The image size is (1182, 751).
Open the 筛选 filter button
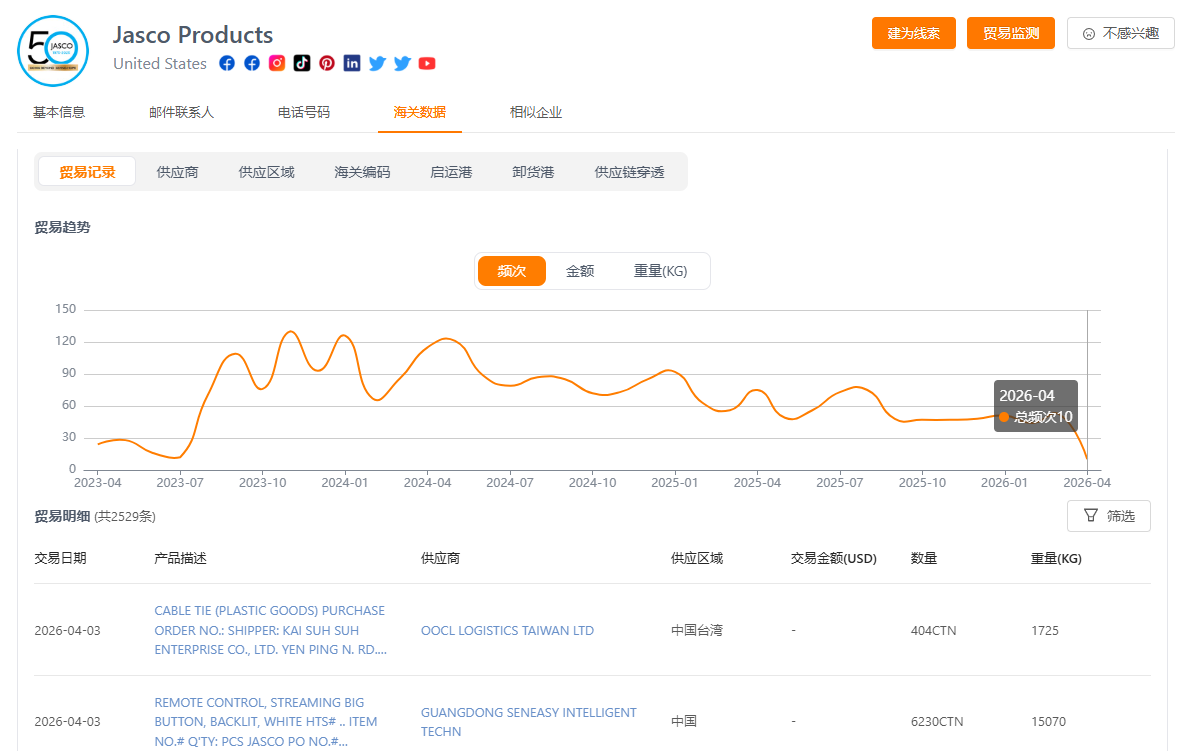pos(1109,516)
